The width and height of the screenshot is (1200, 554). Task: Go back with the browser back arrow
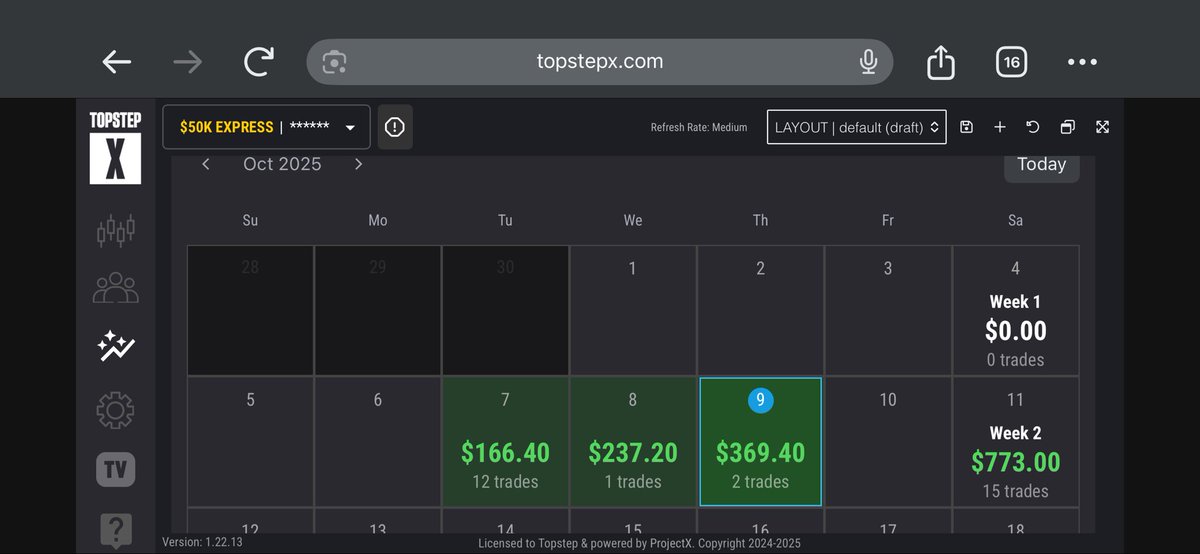(x=117, y=62)
